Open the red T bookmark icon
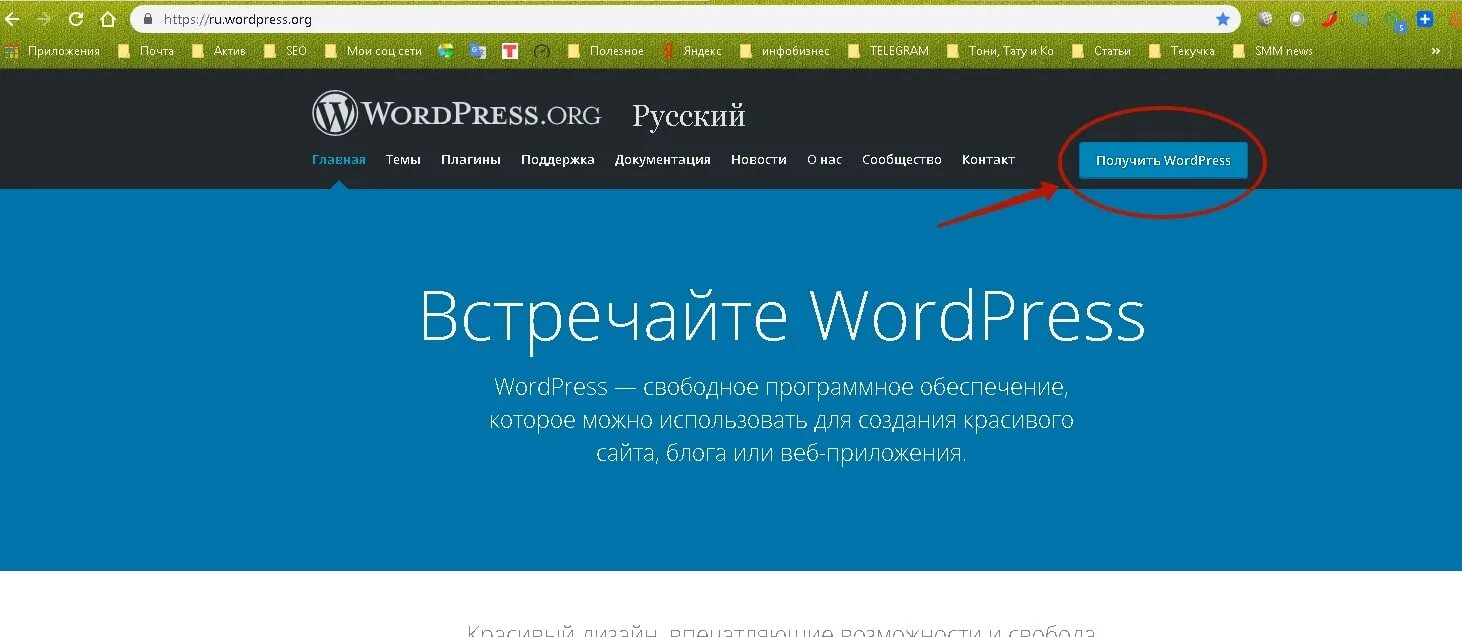The image size is (1462, 637). pyautogui.click(x=510, y=51)
